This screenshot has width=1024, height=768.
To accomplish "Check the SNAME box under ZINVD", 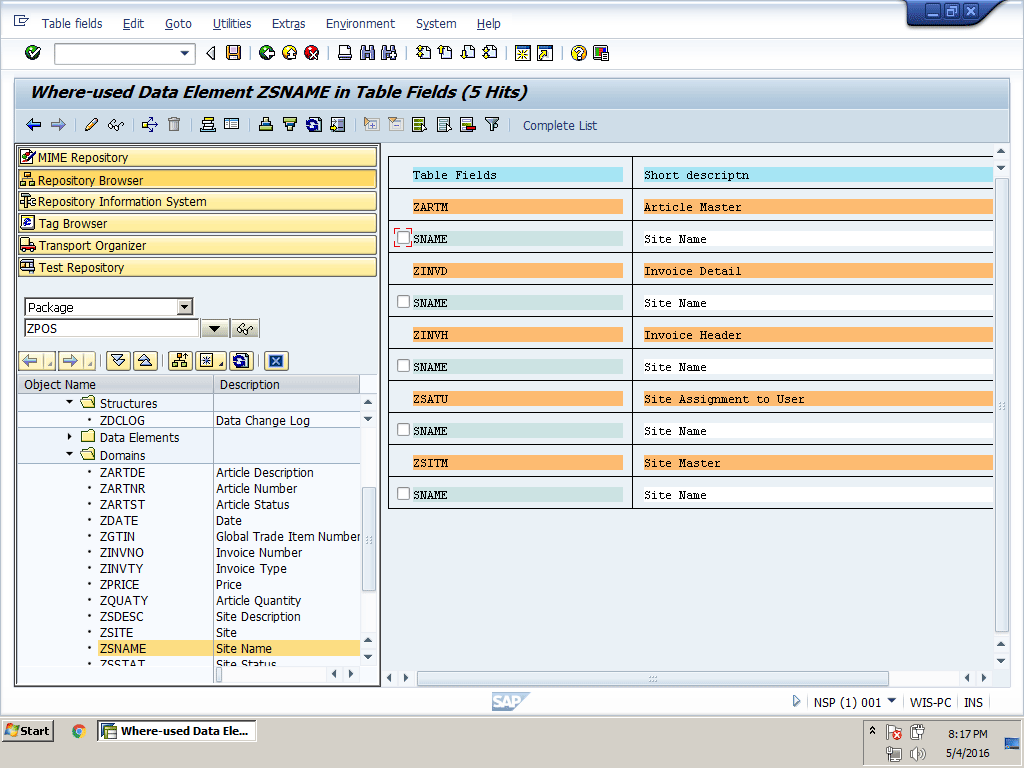I will [x=403, y=302].
